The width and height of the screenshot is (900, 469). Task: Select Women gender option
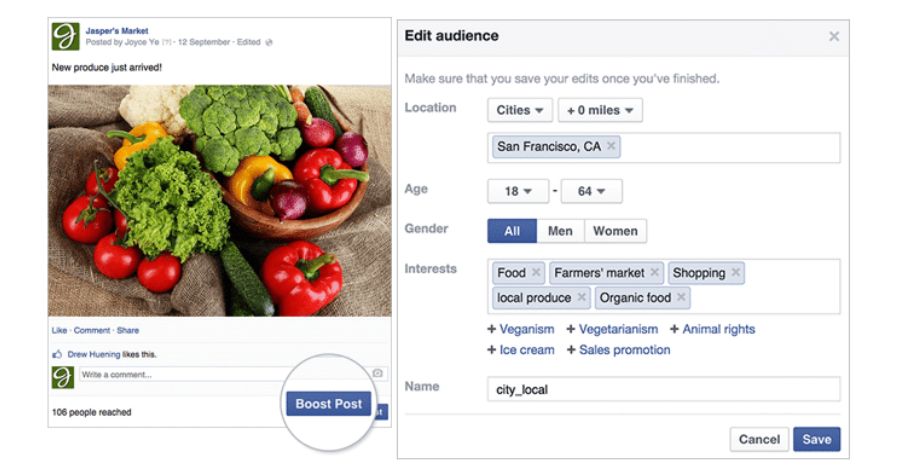[x=615, y=231]
